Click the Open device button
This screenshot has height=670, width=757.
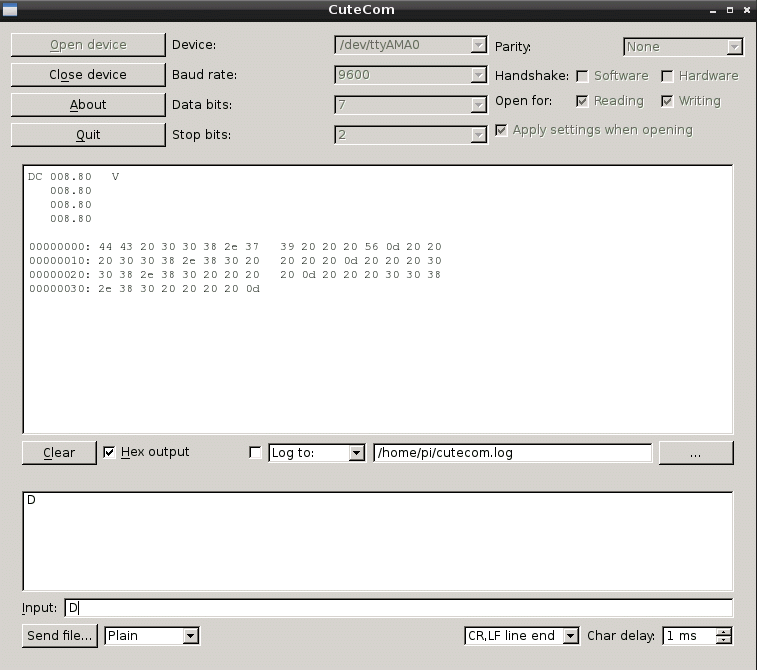coord(88,45)
